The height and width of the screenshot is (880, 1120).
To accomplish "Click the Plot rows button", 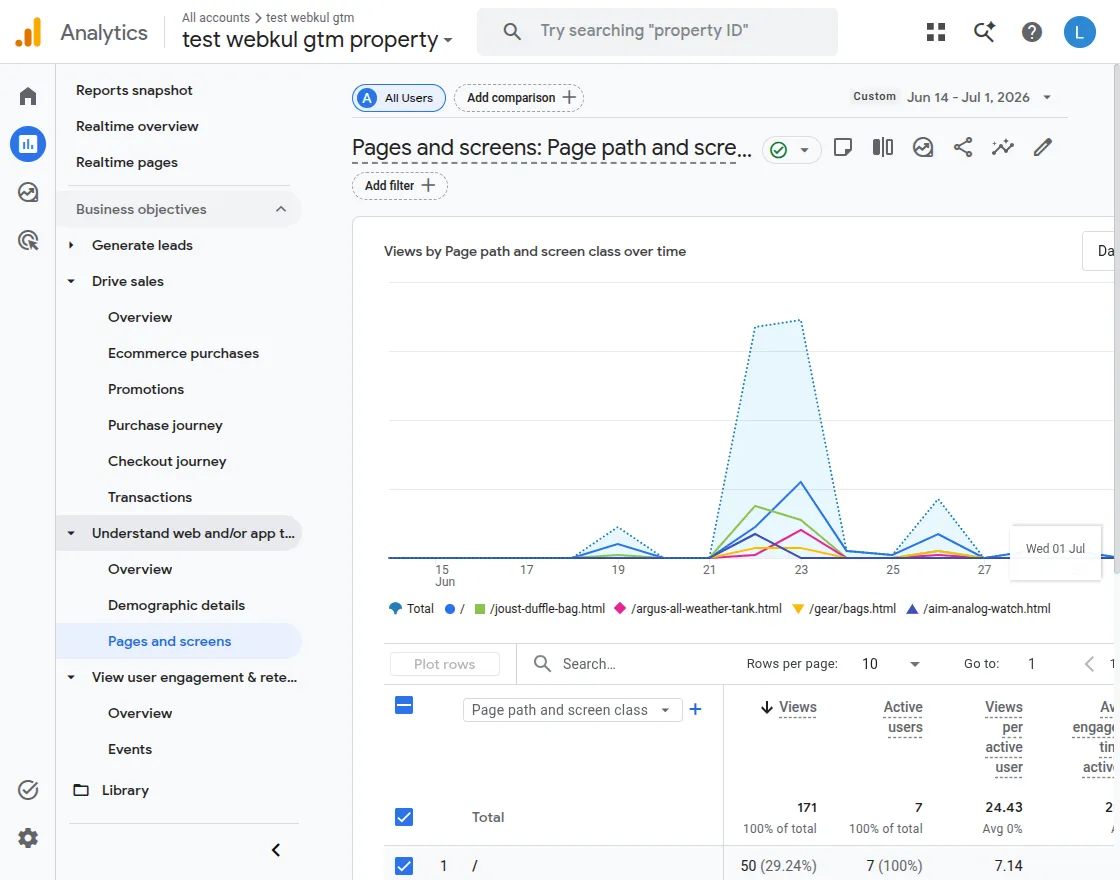I will point(444,664).
